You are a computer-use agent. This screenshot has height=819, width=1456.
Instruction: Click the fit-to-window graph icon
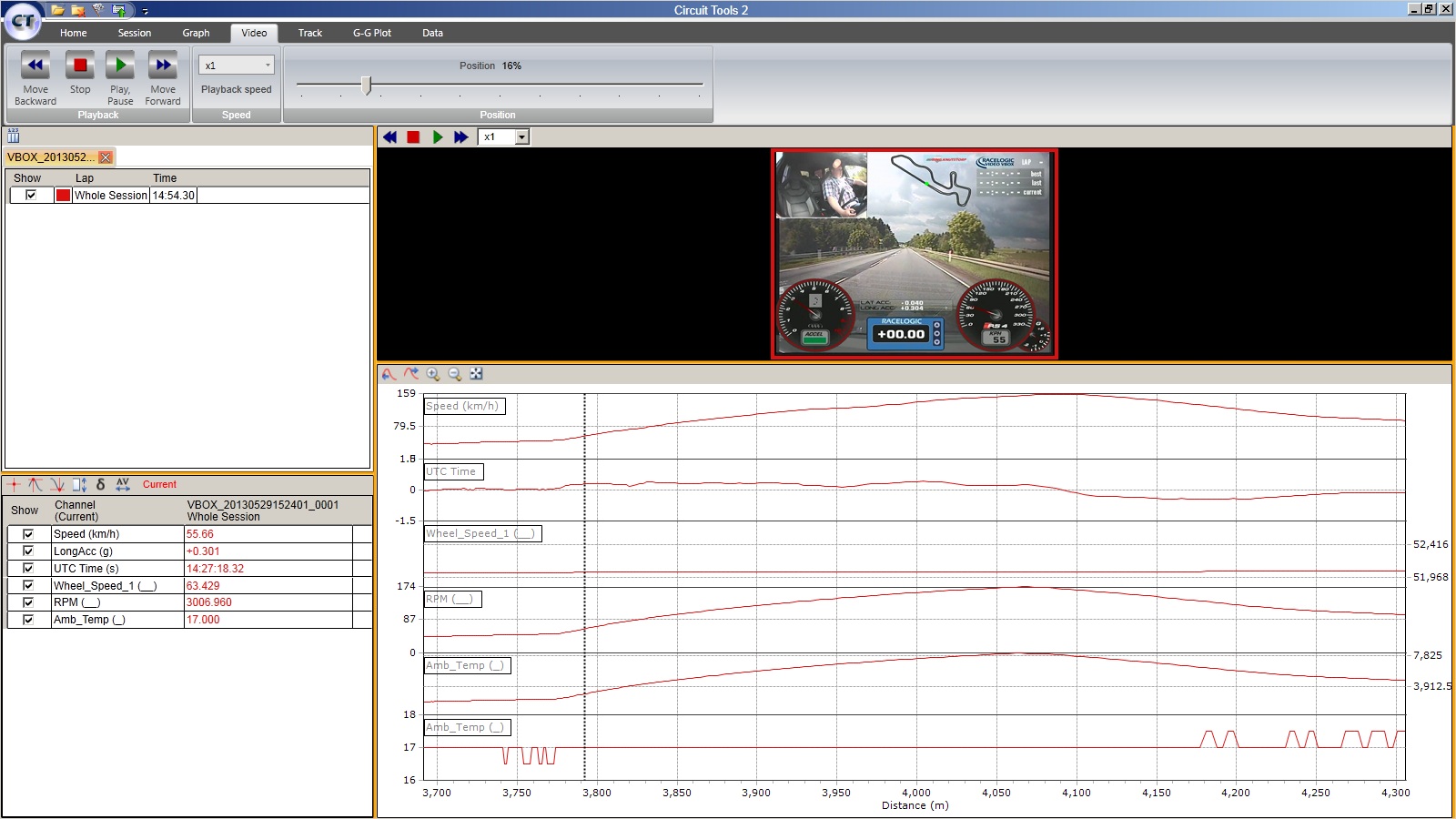pyautogui.click(x=476, y=374)
